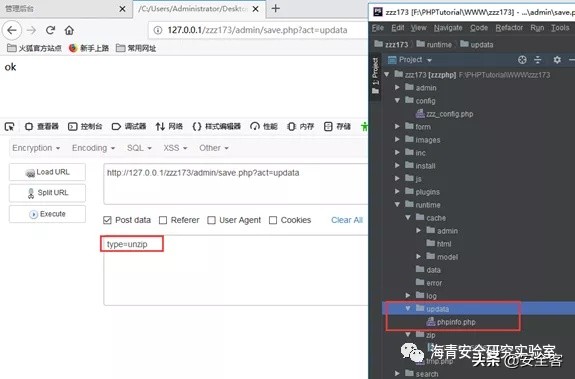Click the browser address bar URL
This screenshot has height=379, width=575.
[257, 30]
